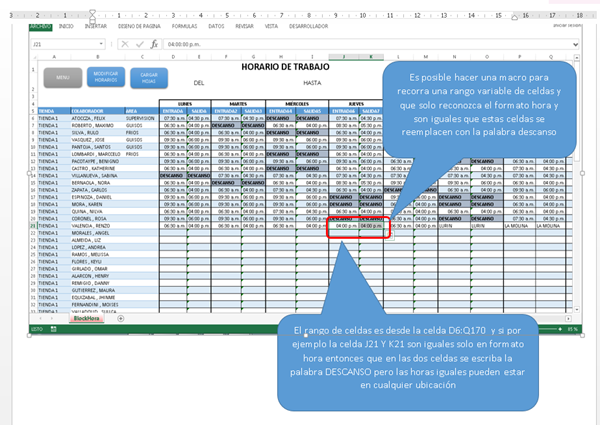600x425 pixels.
Task: Select the cell VALENCIA, RENZO
Action: click(x=98, y=226)
